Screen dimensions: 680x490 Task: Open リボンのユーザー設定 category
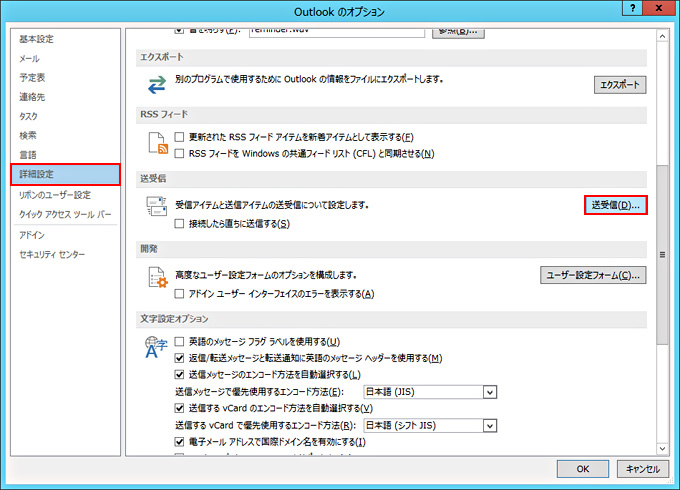pyautogui.click(x=55, y=195)
